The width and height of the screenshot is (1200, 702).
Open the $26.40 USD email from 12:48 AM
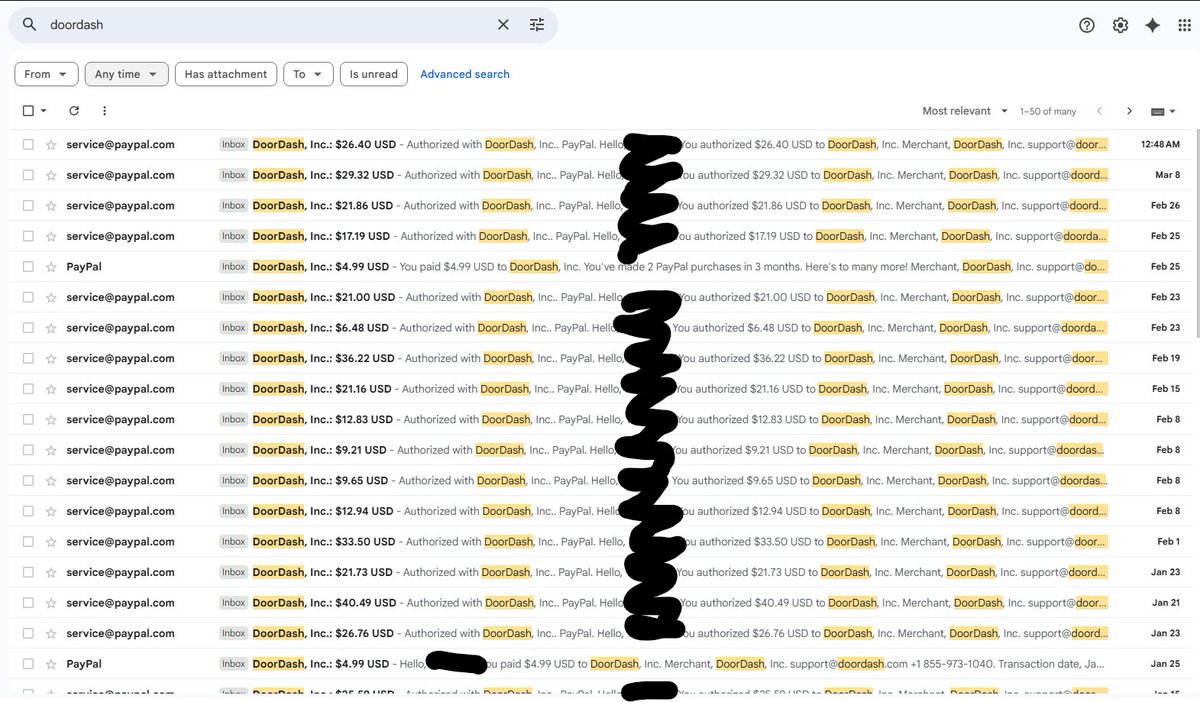pos(600,144)
